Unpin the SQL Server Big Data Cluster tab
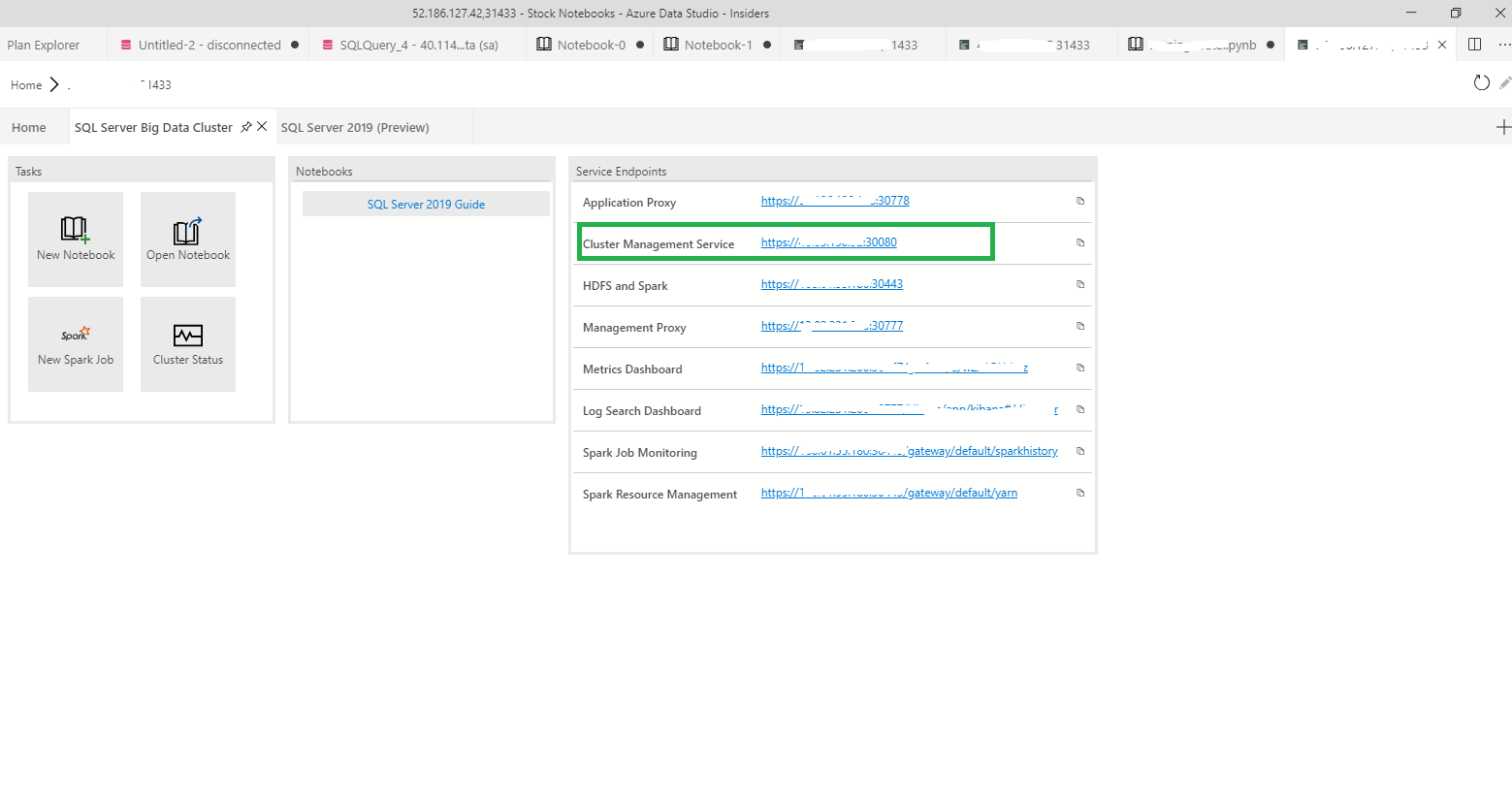The width and height of the screenshot is (1512, 802). (x=246, y=127)
